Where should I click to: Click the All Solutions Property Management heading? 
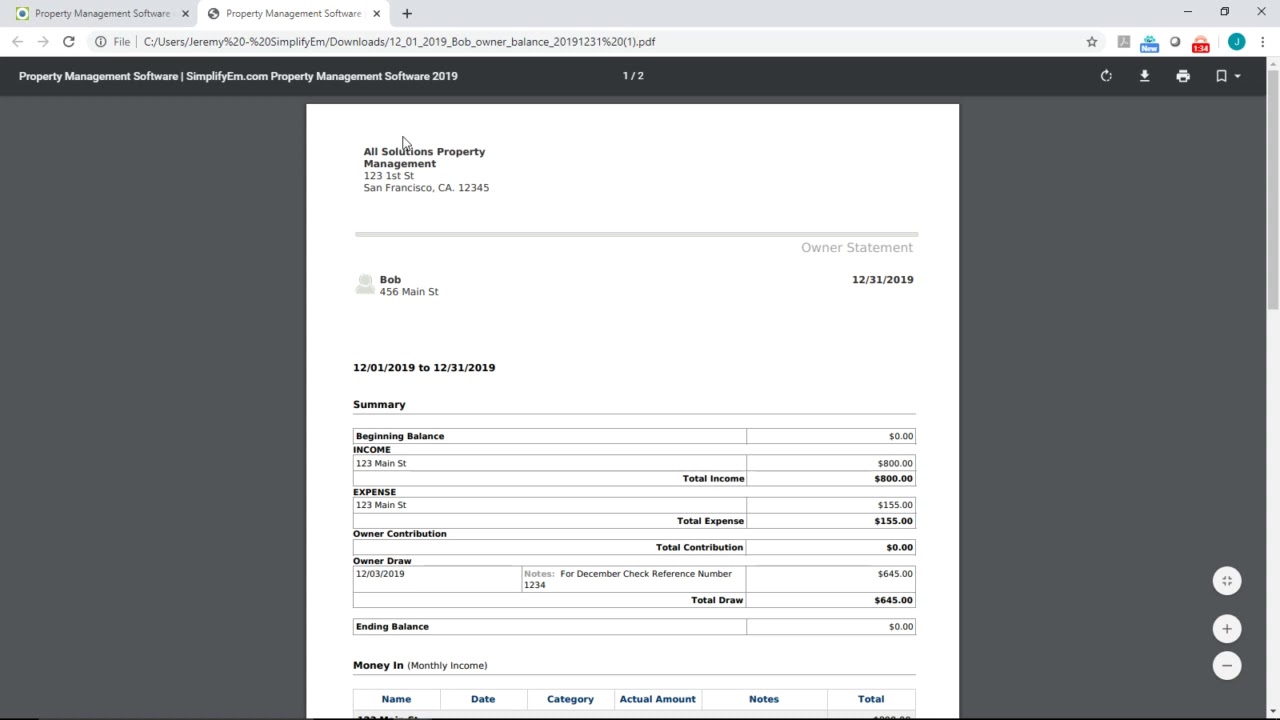424,158
